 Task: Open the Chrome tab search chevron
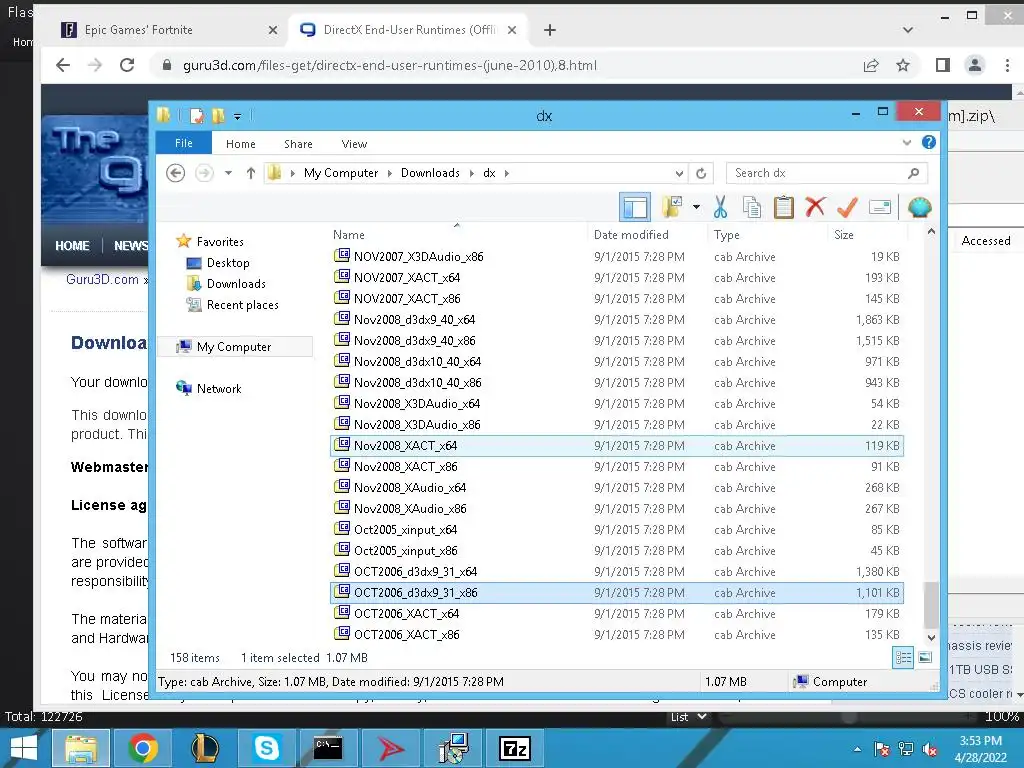pyautogui.click(x=907, y=30)
